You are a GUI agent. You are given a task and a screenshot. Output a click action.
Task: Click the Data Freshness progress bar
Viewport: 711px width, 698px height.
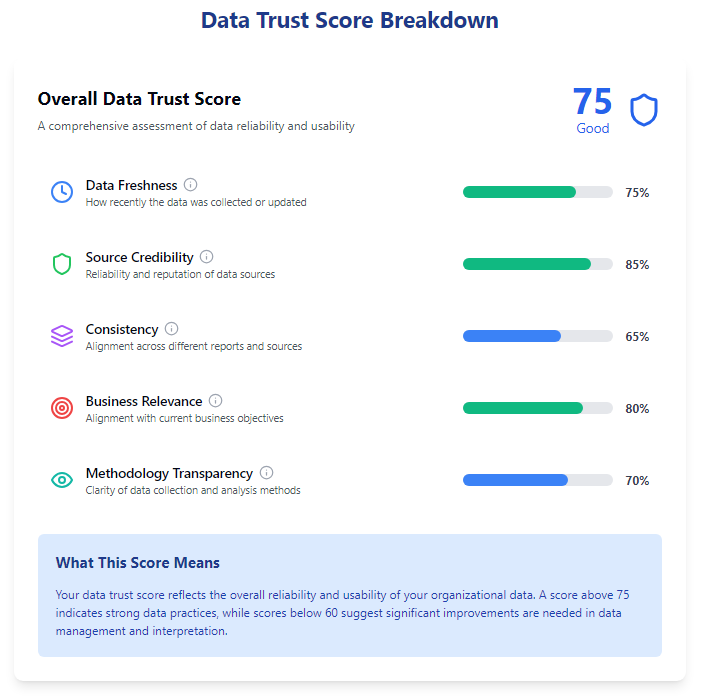(x=538, y=192)
